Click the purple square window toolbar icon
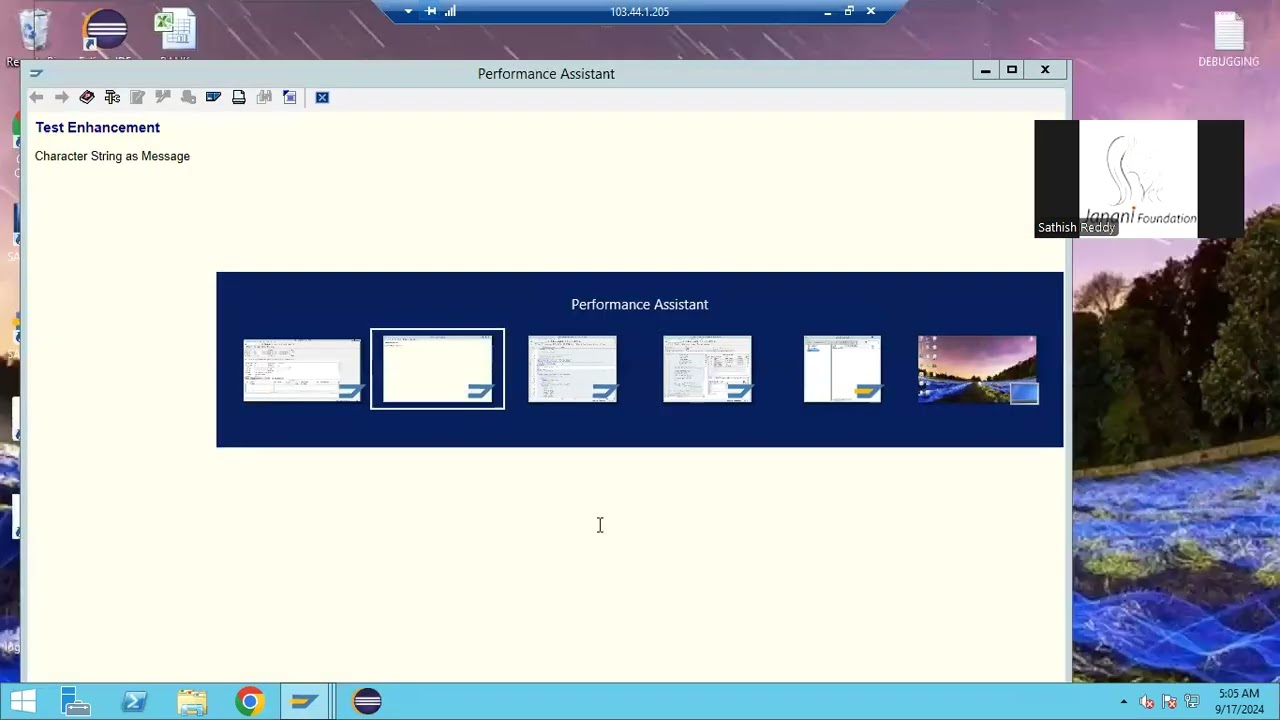 290,97
